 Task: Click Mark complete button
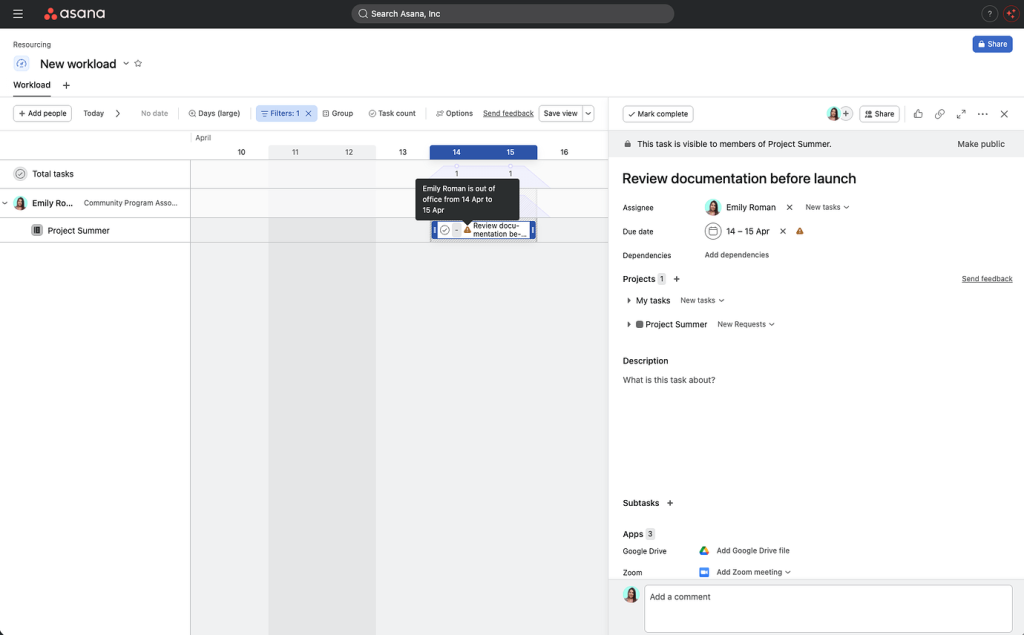[658, 114]
